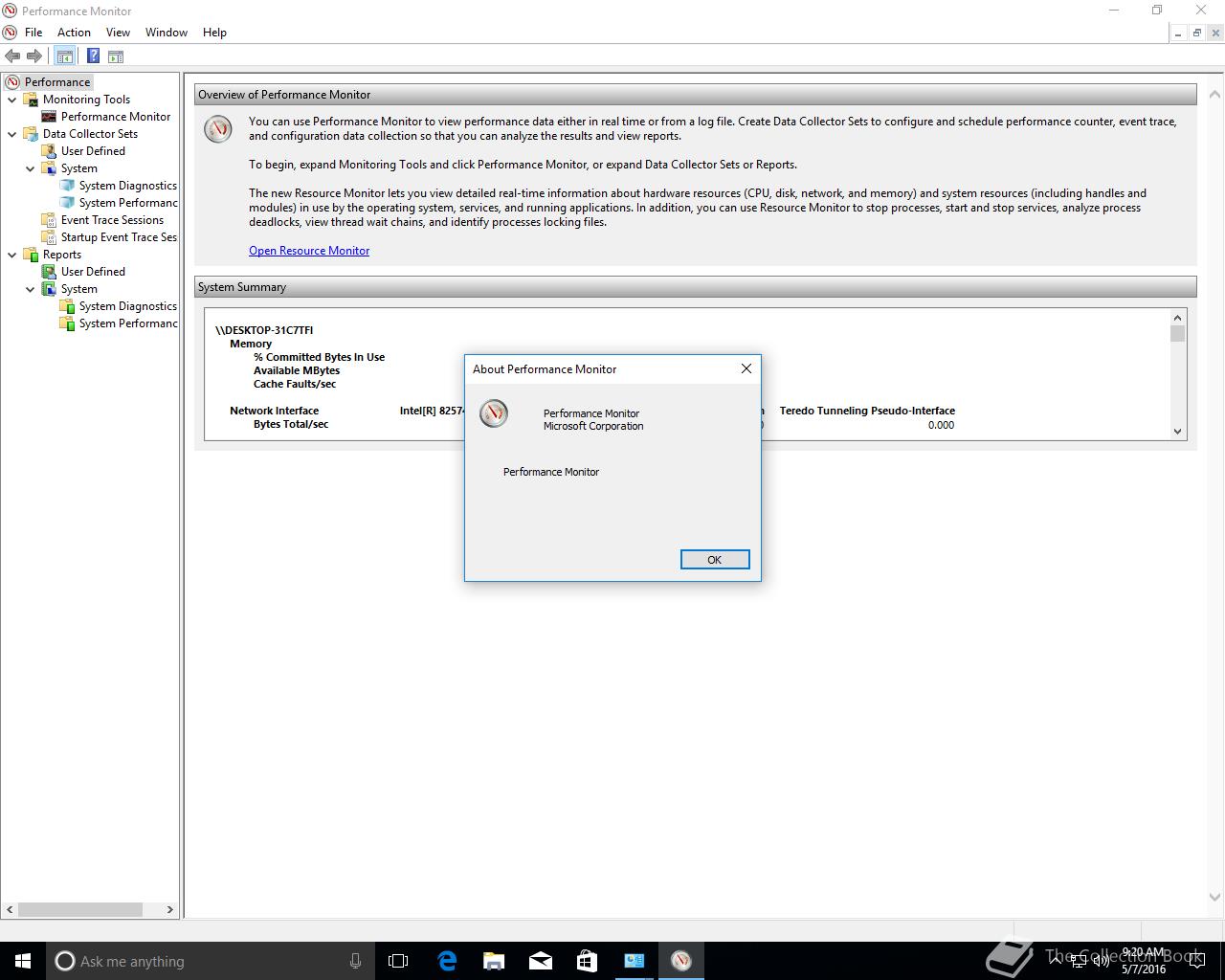The height and width of the screenshot is (980, 1225).
Task: Click System Summary scrollbar up arrow
Action: pyautogui.click(x=1178, y=317)
